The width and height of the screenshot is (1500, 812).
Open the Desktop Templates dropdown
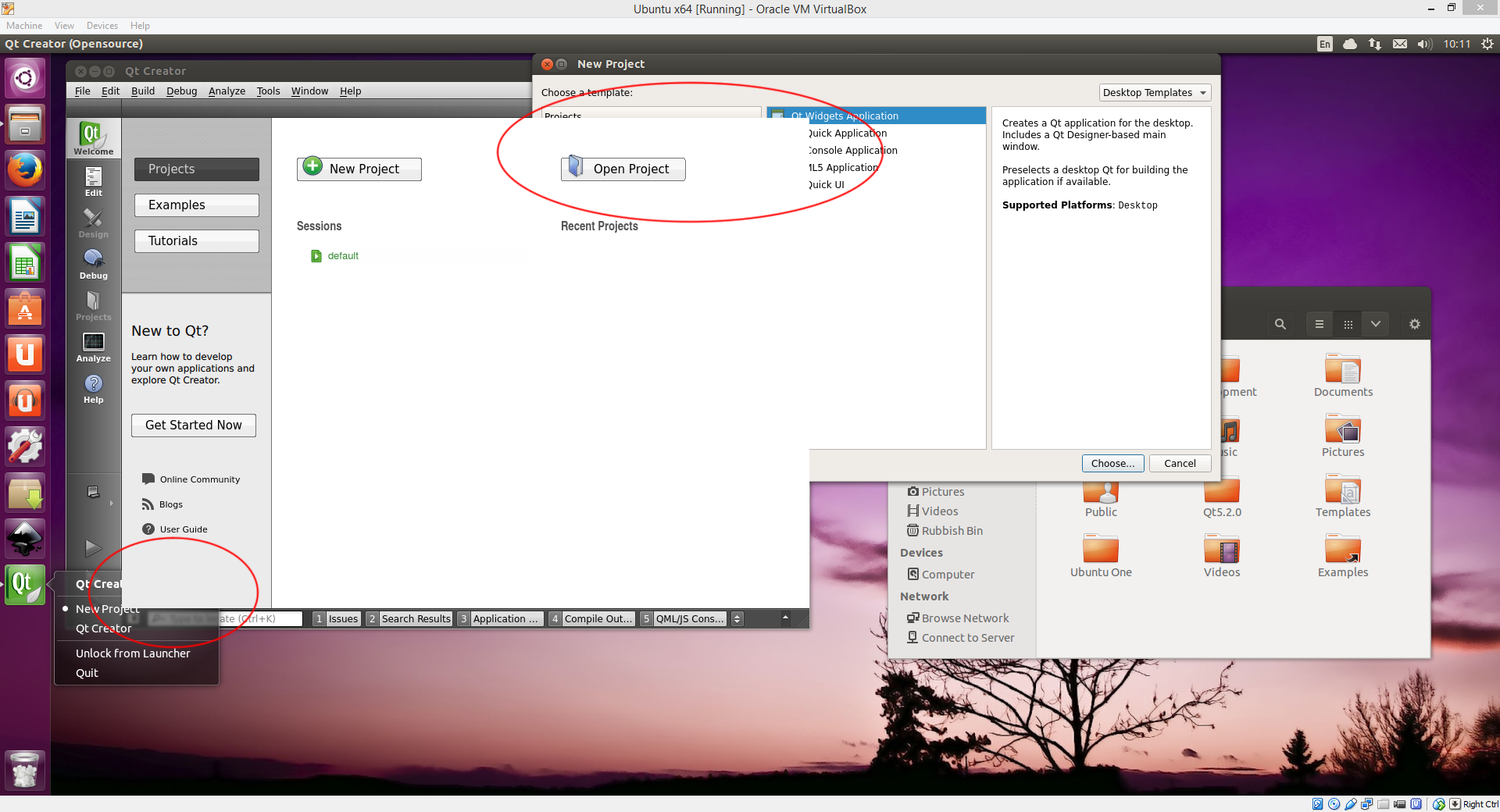(x=1155, y=92)
